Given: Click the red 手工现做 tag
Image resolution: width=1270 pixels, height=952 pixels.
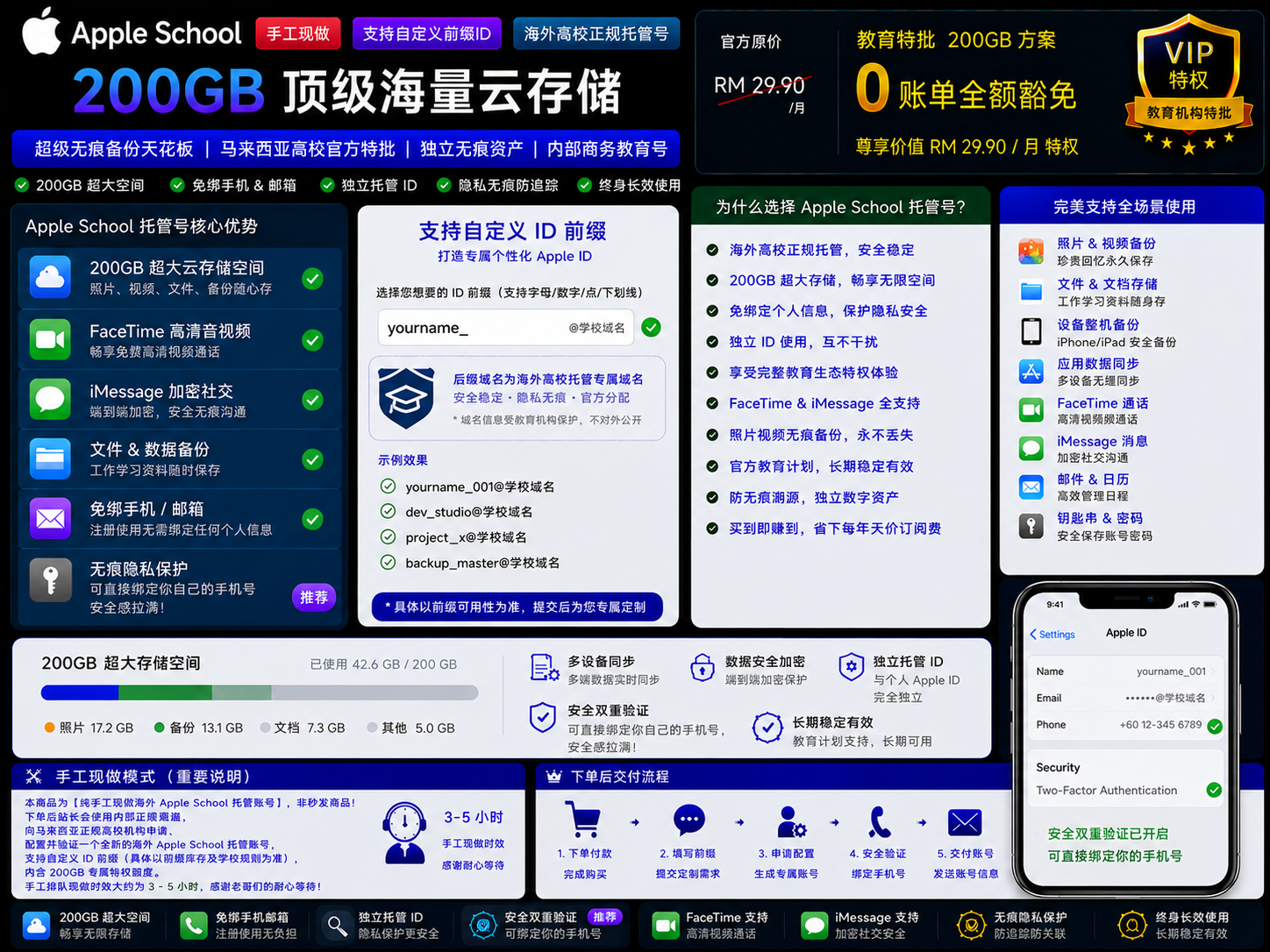Looking at the screenshot, I should point(298,33).
